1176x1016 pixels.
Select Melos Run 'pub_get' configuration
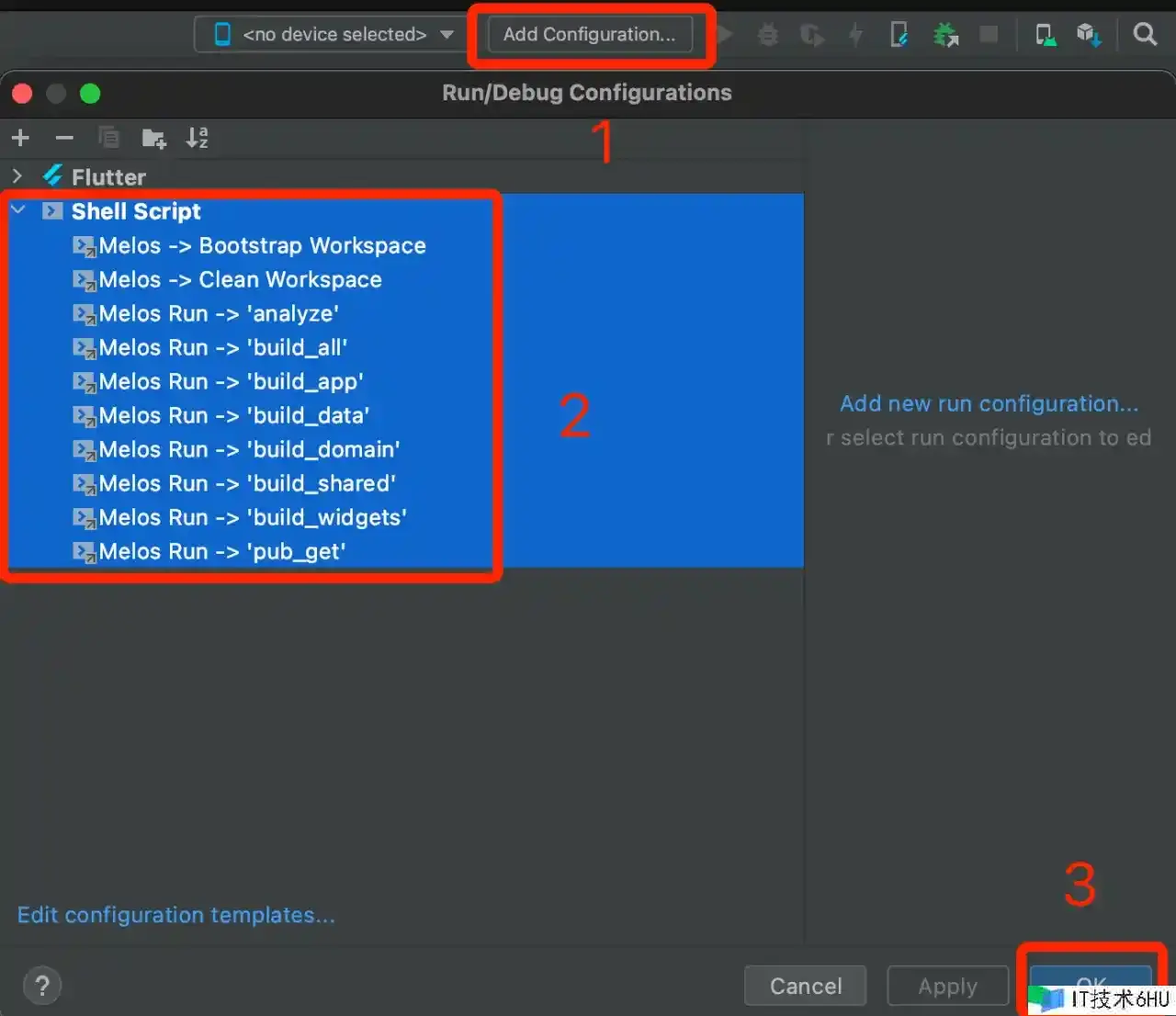pos(222,551)
